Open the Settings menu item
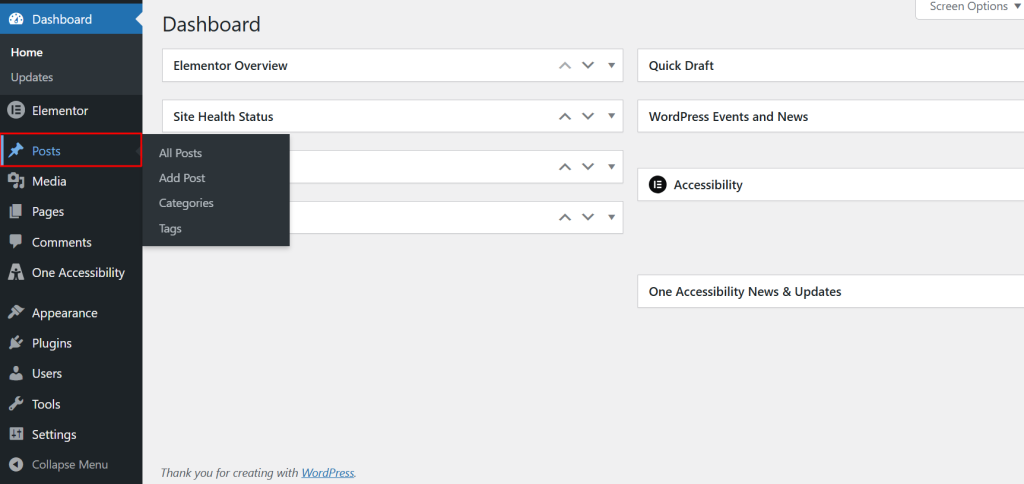The width and height of the screenshot is (1024, 484). [71, 434]
